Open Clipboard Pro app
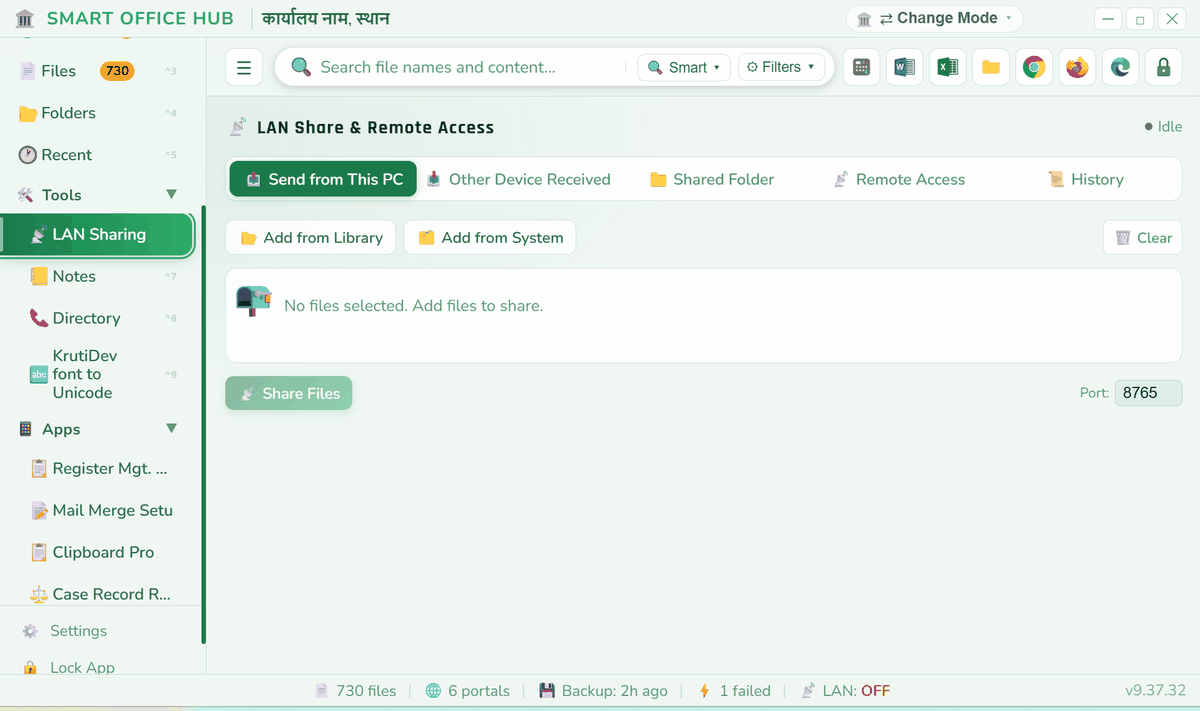The width and height of the screenshot is (1200, 711). tap(98, 552)
